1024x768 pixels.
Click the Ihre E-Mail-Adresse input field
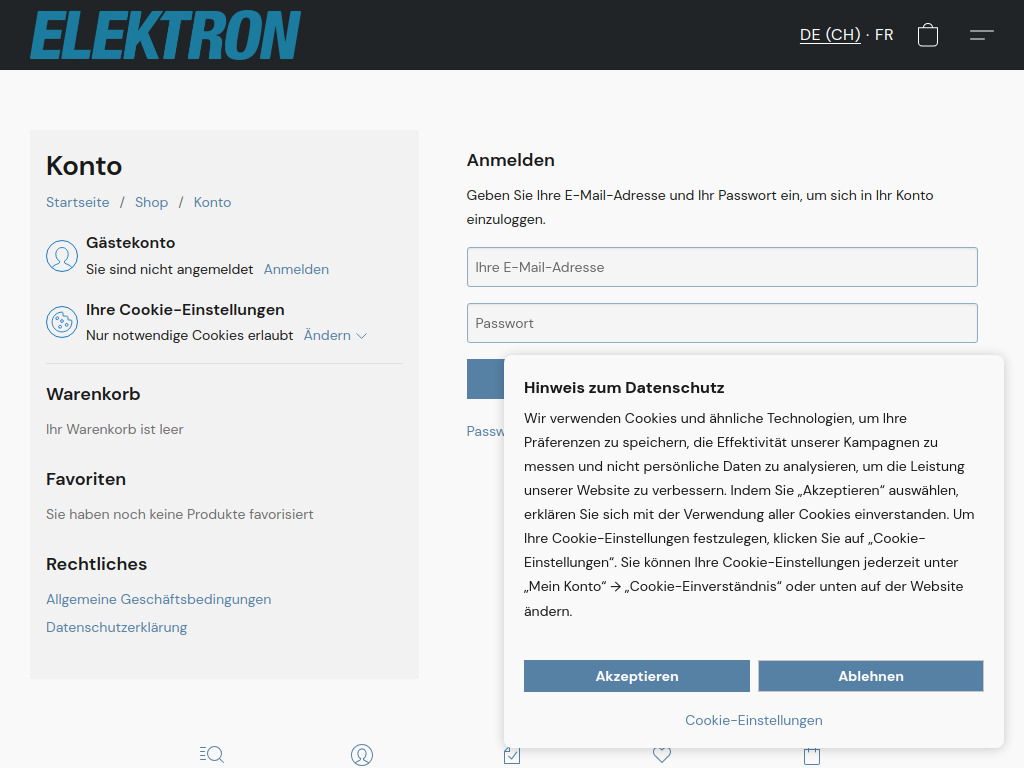click(x=722, y=267)
